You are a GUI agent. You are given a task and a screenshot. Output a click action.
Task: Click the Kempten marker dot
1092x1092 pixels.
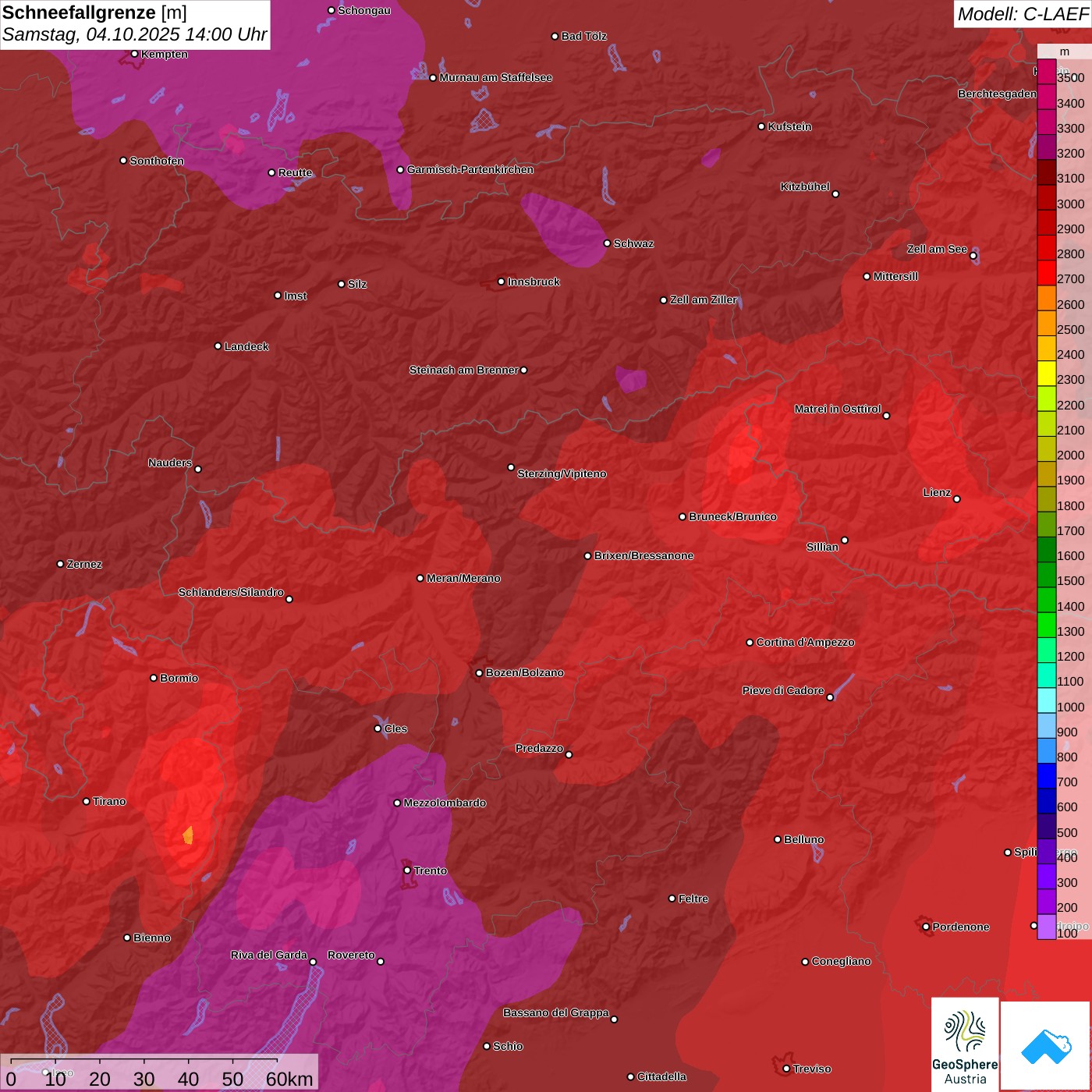[x=135, y=54]
